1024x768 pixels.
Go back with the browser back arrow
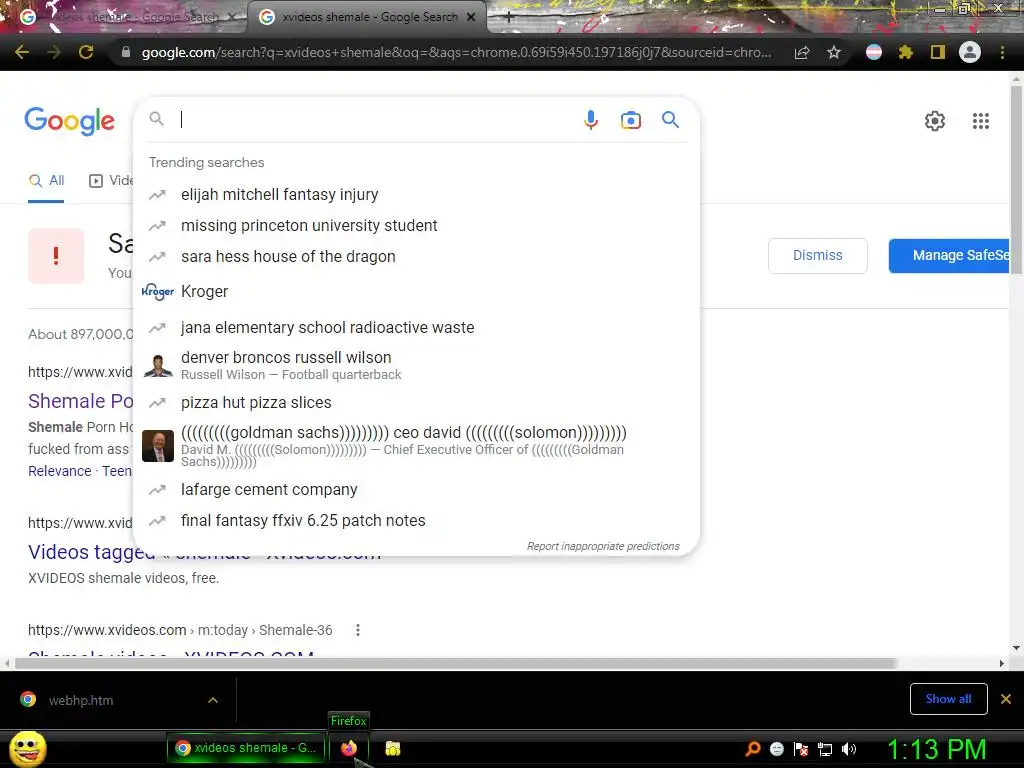(22, 52)
